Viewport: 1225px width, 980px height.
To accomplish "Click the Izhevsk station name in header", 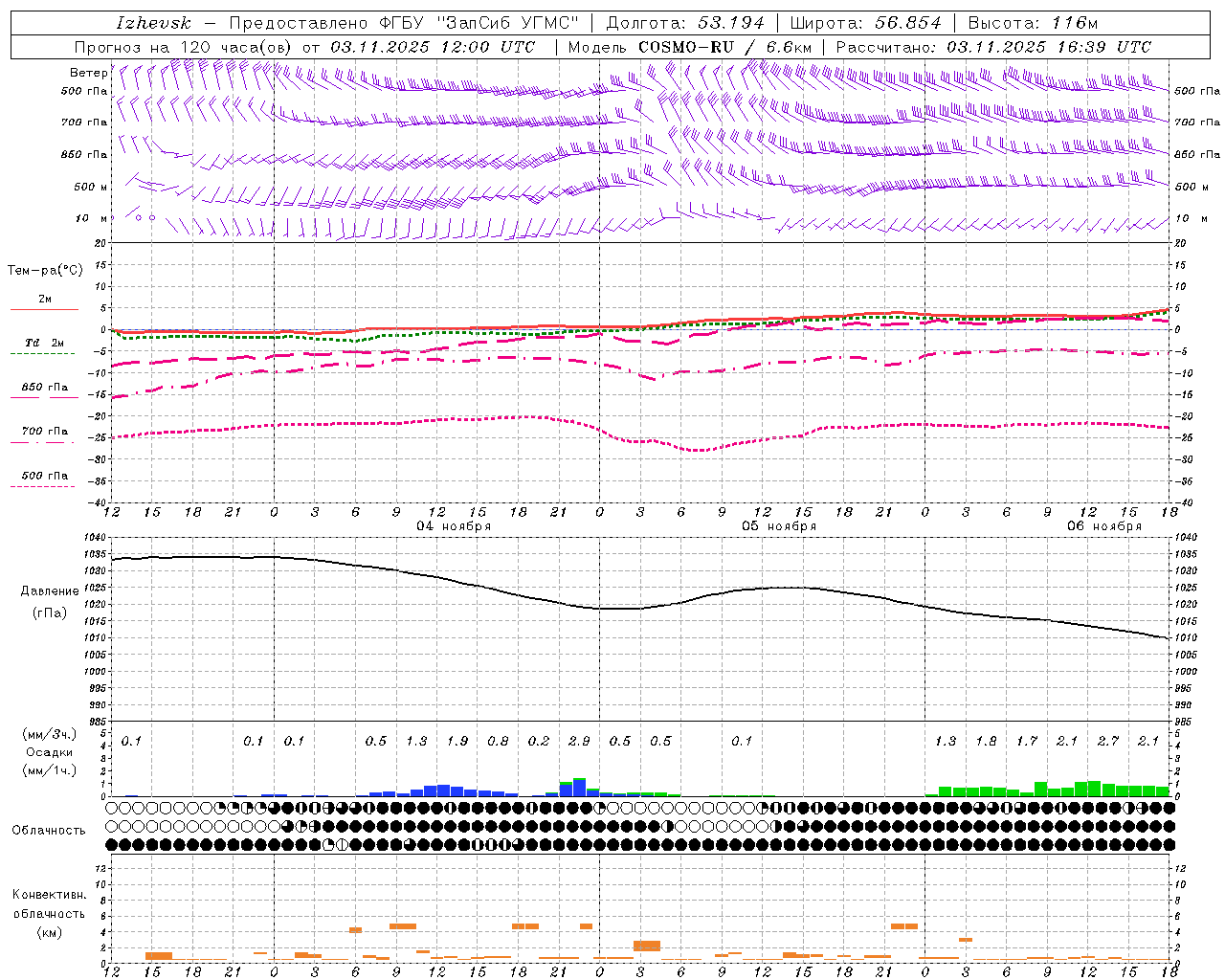I will tap(153, 23).
